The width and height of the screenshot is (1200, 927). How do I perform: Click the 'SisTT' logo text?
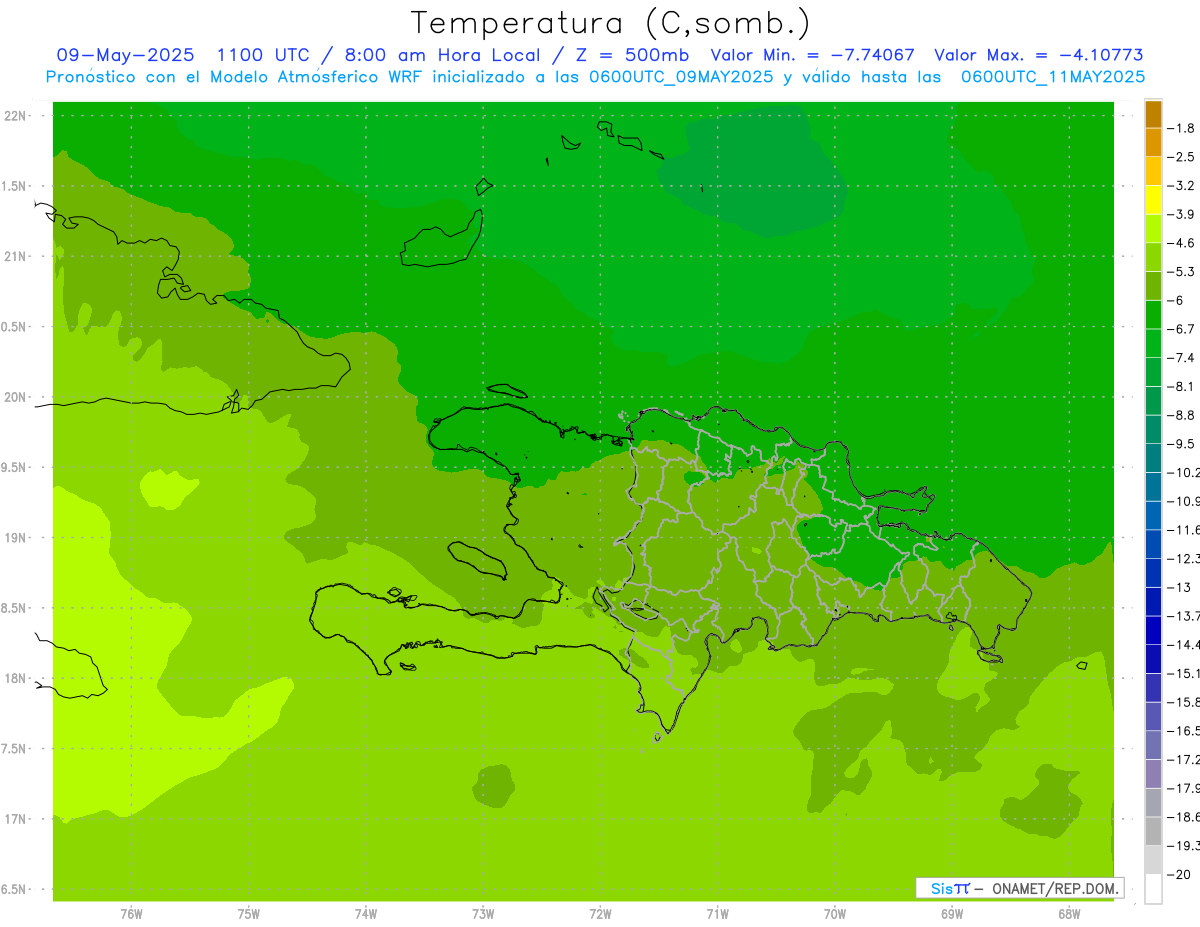950,888
